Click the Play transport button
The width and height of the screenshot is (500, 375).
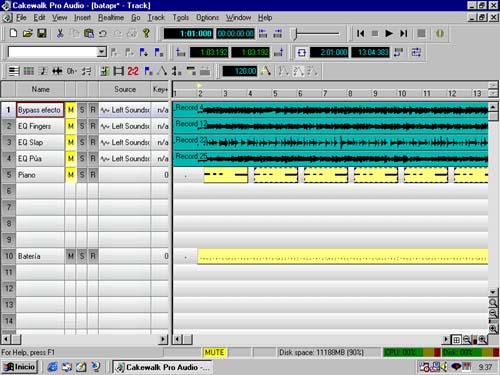(x=389, y=33)
